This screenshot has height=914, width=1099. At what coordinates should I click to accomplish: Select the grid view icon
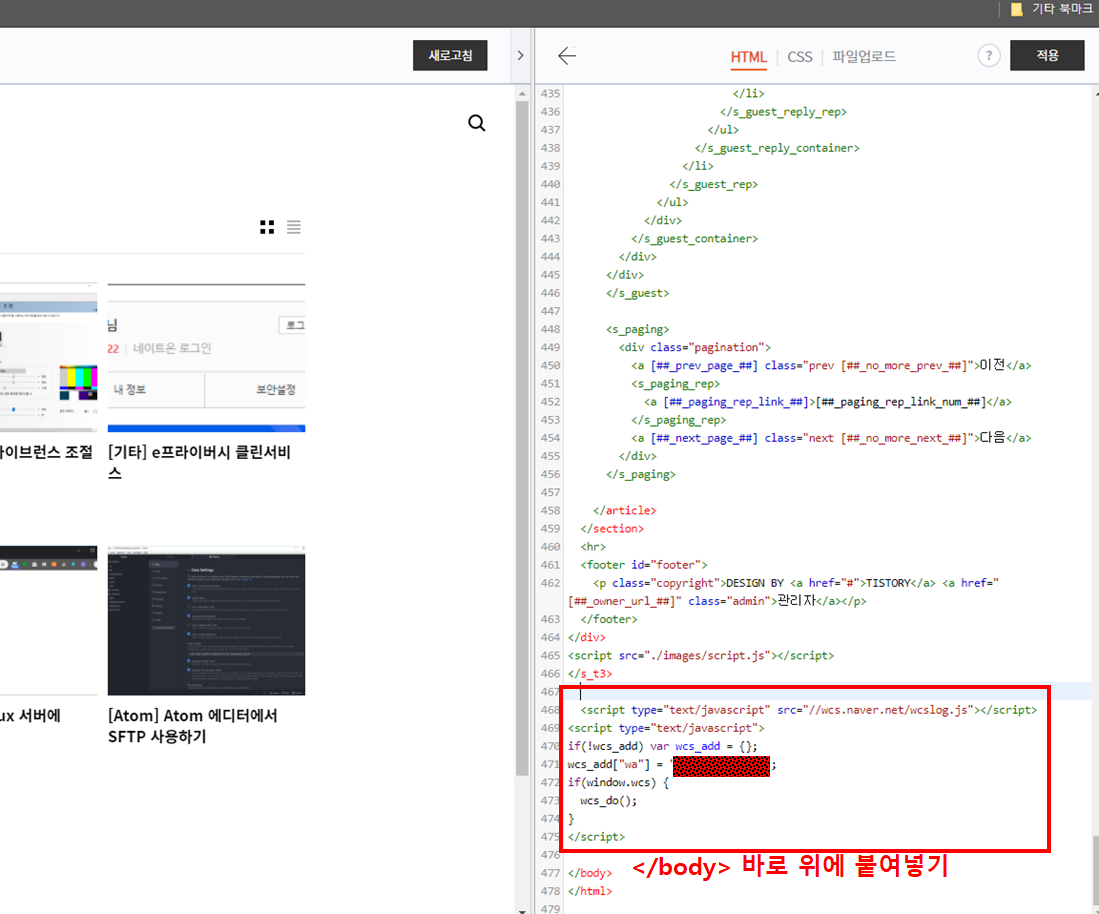pyautogui.click(x=267, y=227)
